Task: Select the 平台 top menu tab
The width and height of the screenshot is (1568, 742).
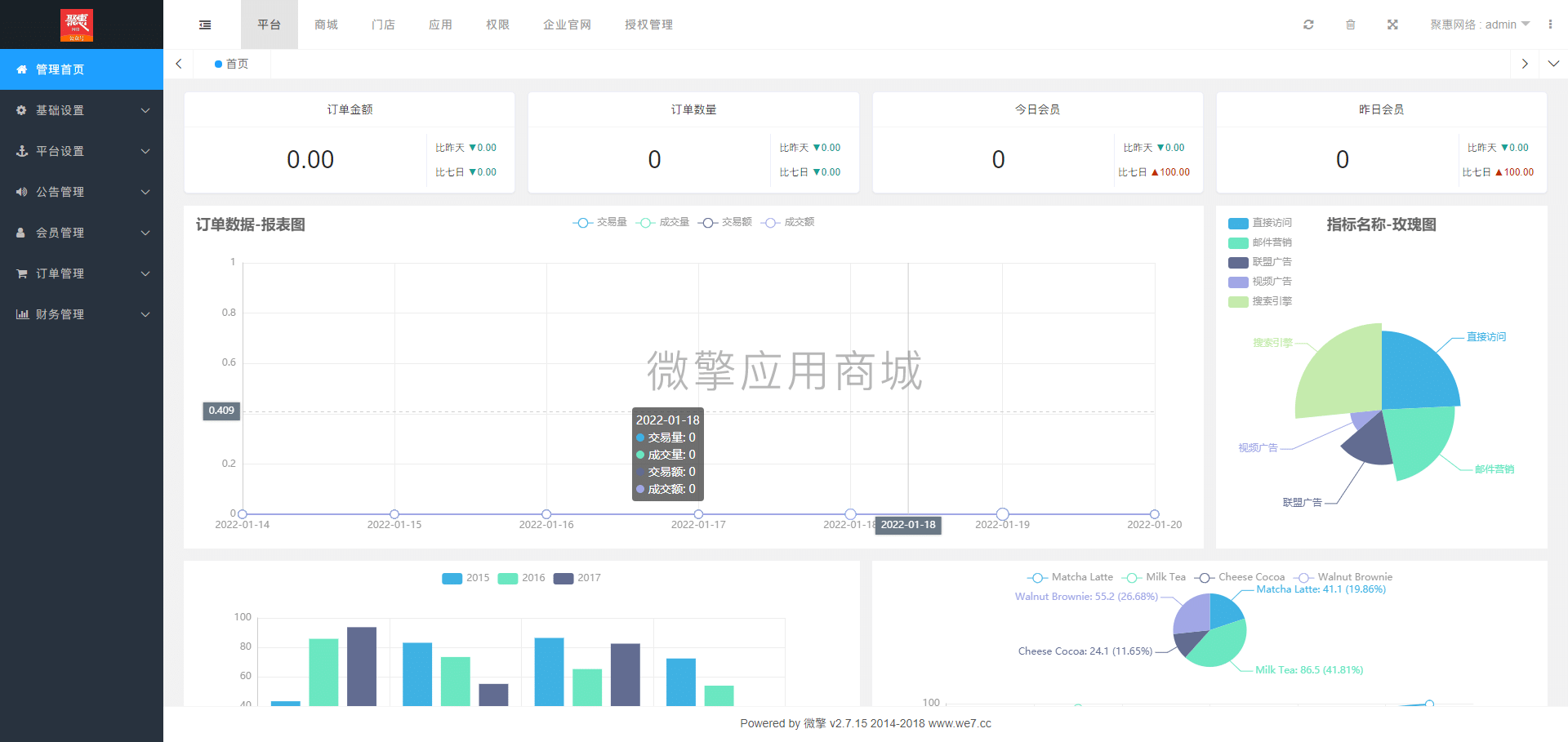Action: [x=269, y=24]
